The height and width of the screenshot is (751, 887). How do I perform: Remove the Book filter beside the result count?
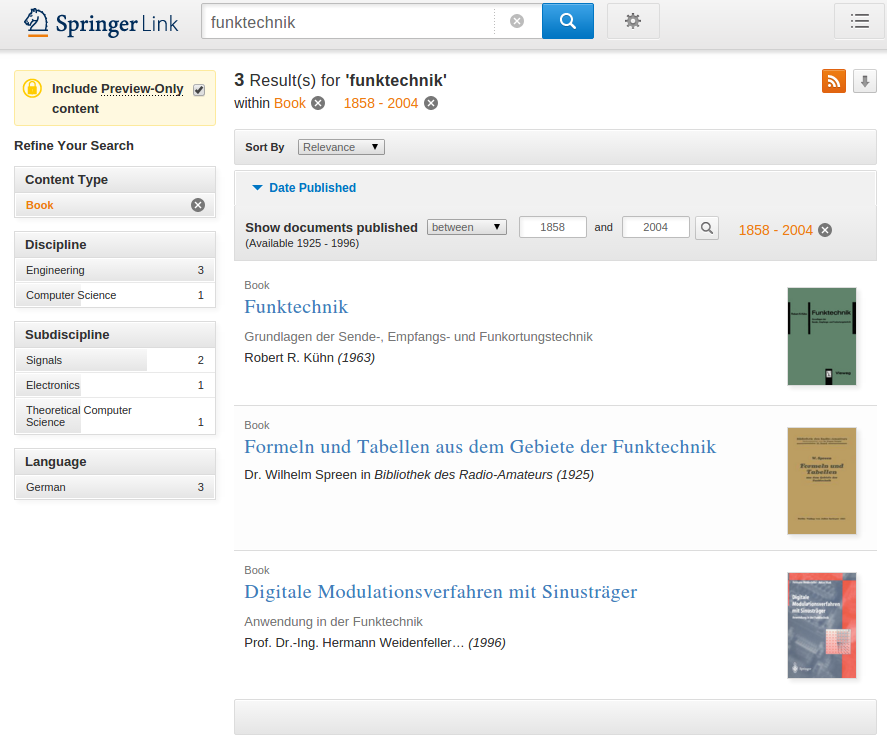[318, 103]
